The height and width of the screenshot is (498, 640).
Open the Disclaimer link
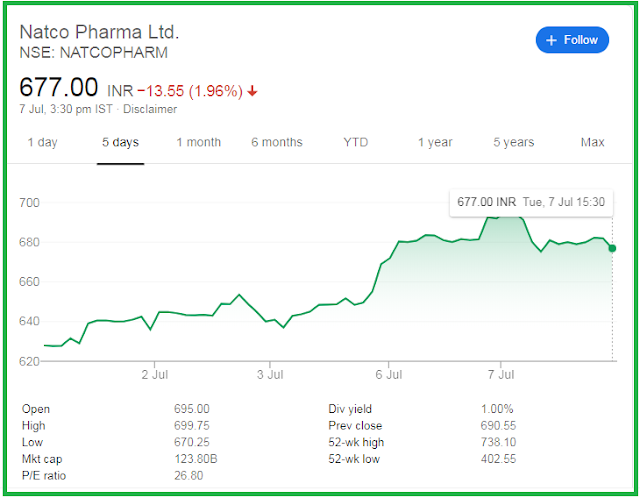tap(150, 109)
